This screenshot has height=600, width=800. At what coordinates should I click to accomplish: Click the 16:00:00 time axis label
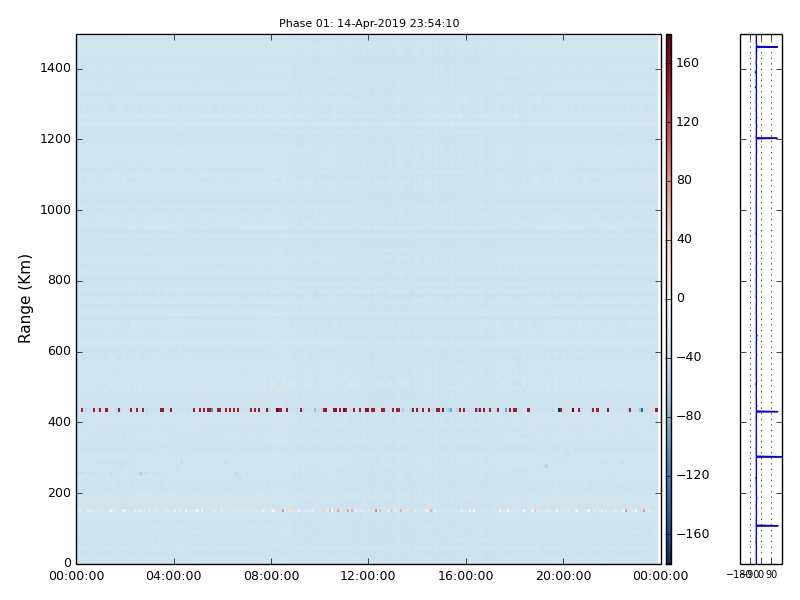point(466,576)
